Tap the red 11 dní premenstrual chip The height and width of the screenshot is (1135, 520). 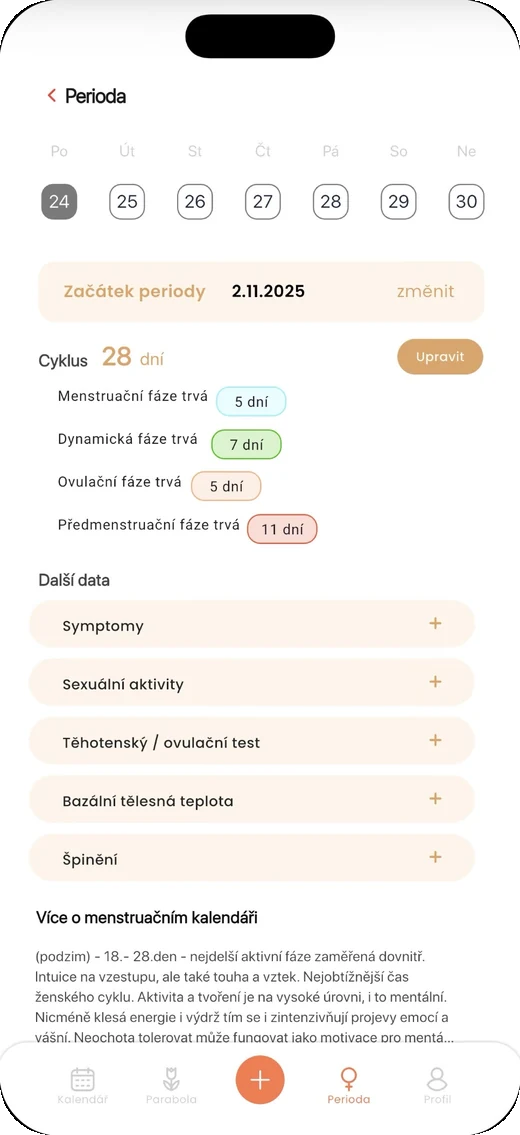tap(282, 529)
